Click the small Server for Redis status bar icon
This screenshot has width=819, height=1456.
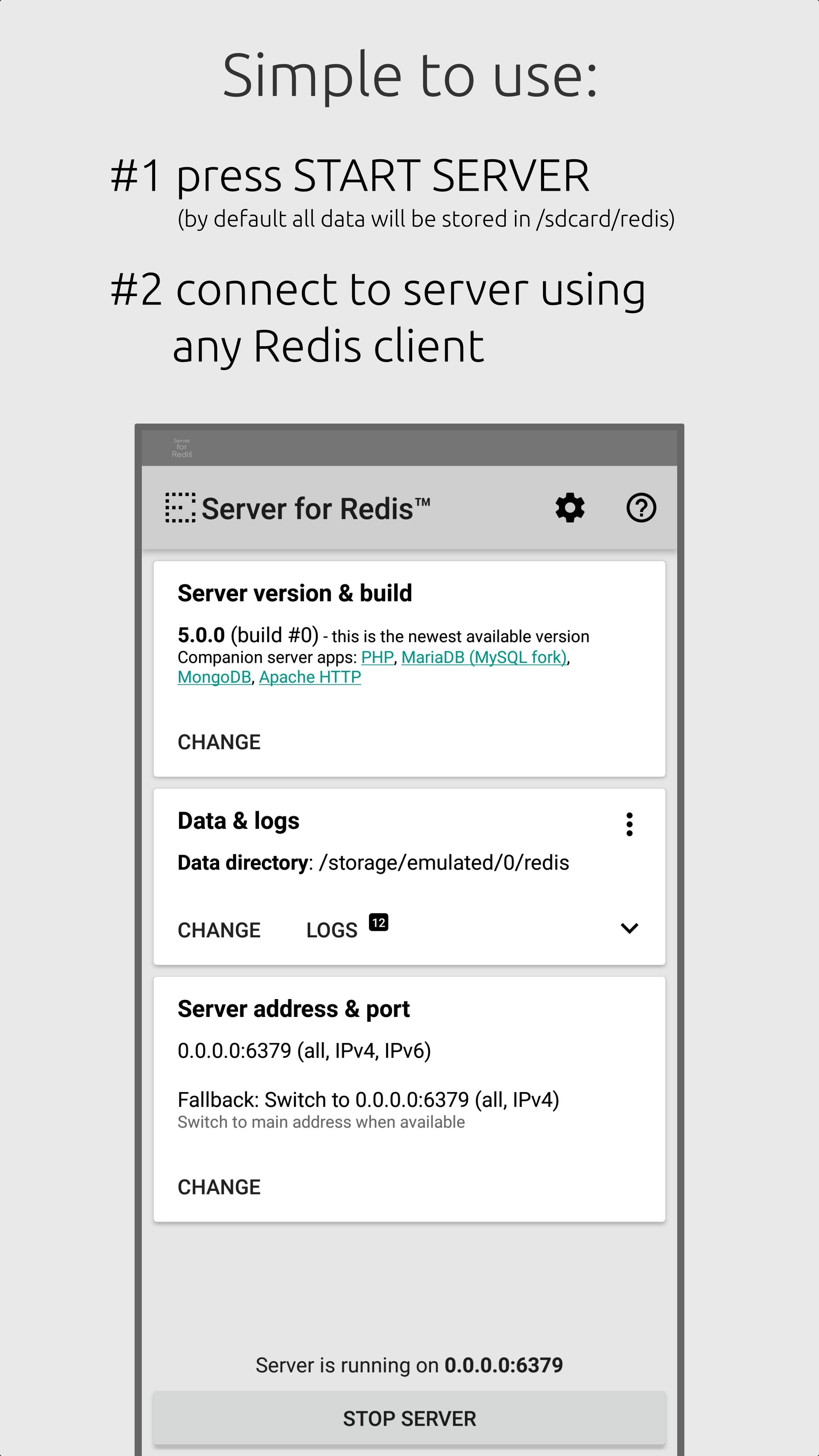(182, 448)
